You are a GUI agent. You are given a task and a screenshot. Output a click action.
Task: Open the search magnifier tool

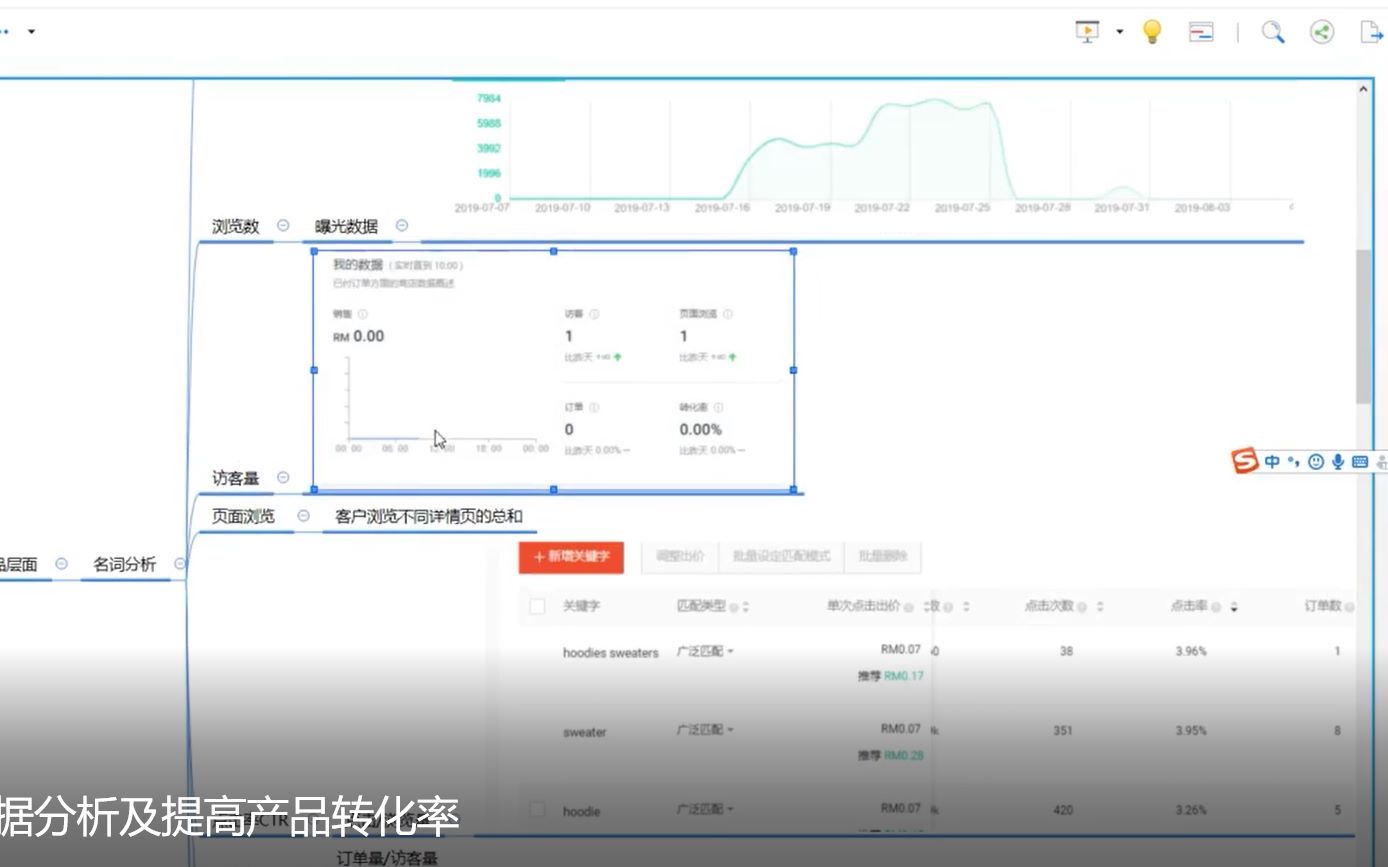[x=1272, y=31]
